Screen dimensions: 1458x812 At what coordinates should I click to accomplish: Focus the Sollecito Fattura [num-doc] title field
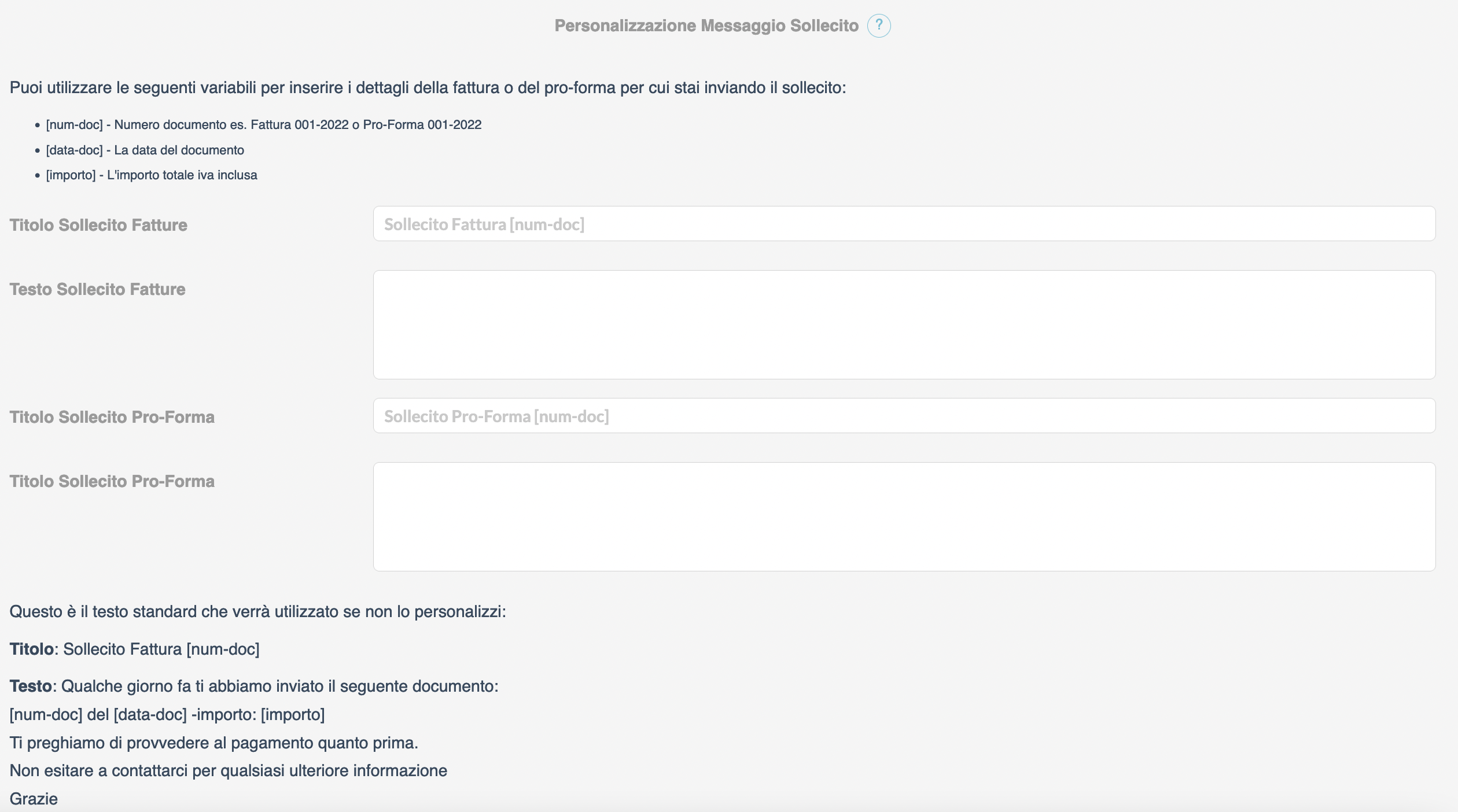[904, 224]
